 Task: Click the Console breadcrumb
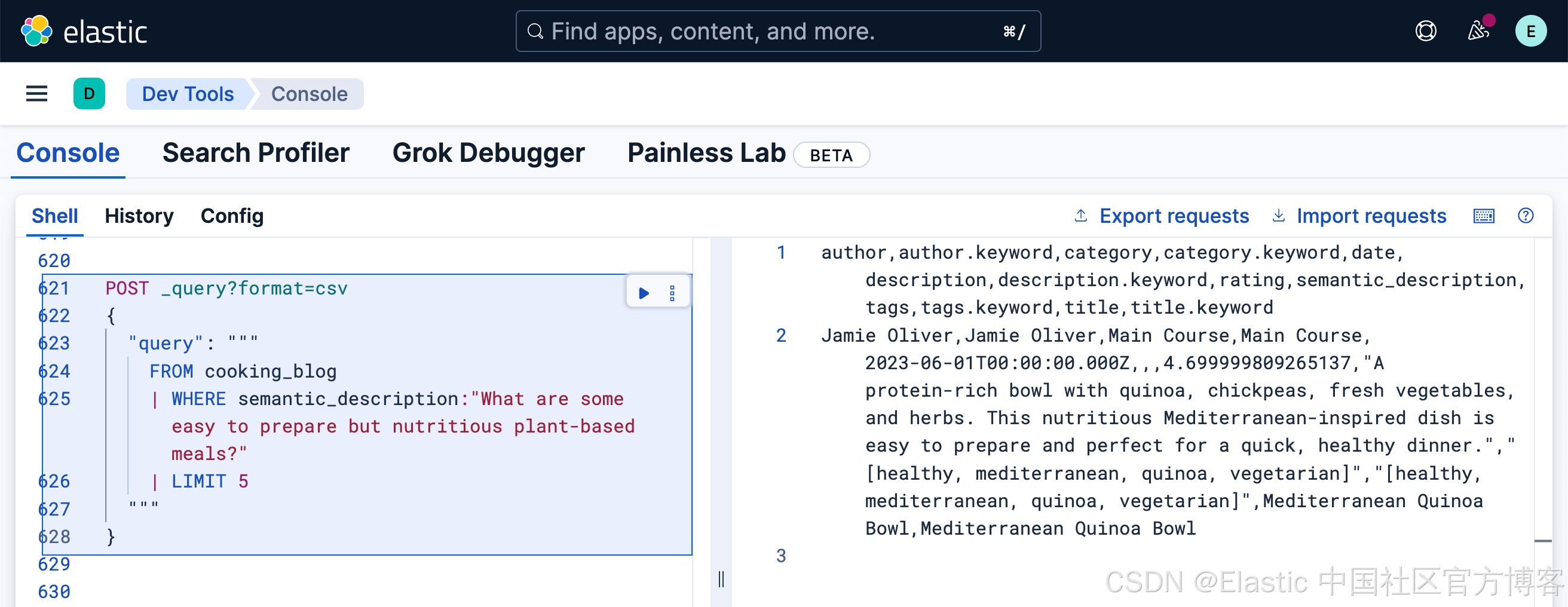pos(309,94)
